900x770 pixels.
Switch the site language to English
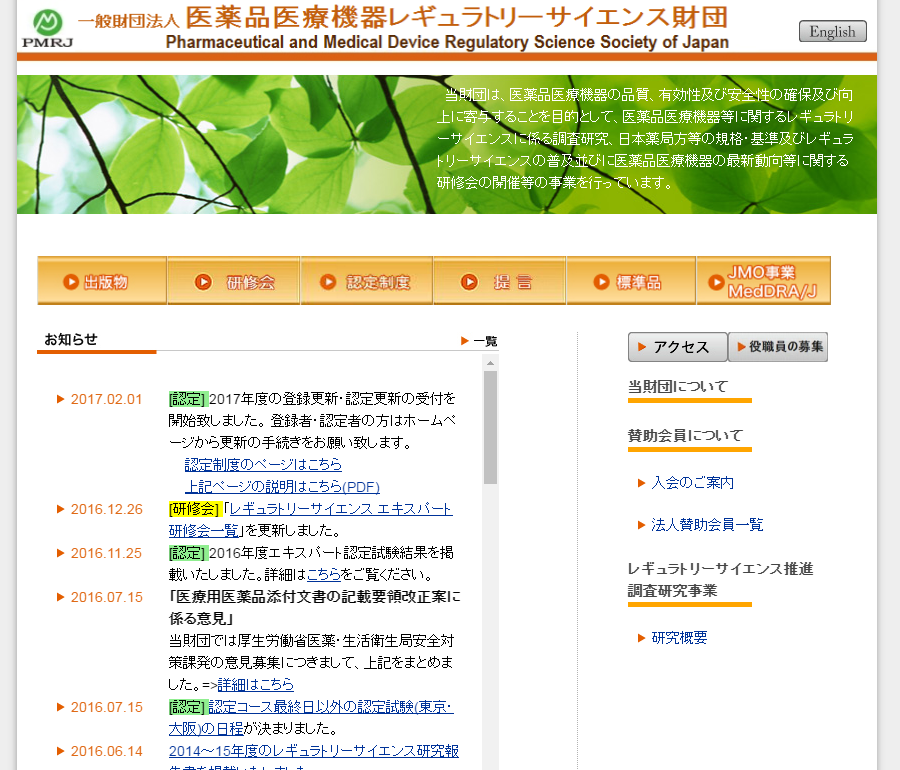[832, 31]
